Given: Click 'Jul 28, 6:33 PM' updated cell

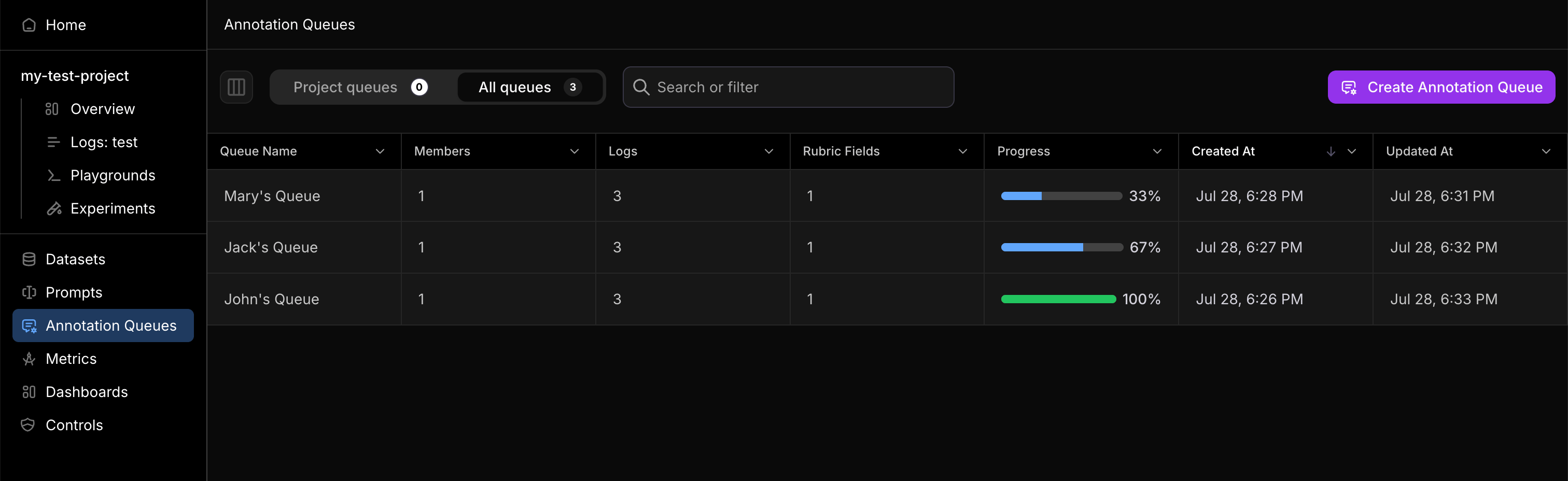Looking at the screenshot, I should click(x=1443, y=299).
